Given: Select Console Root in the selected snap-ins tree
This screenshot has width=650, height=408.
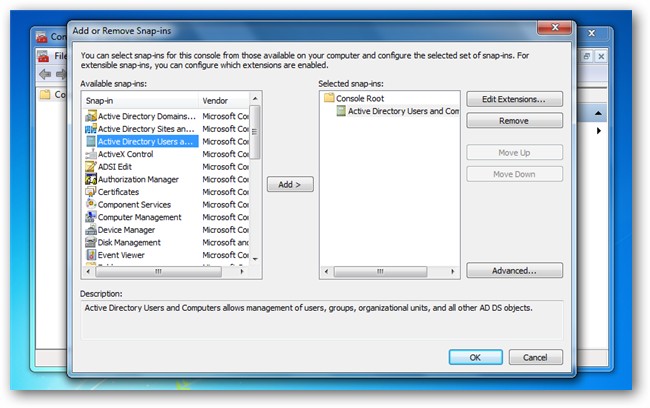Looking at the screenshot, I should pyautogui.click(x=360, y=98).
